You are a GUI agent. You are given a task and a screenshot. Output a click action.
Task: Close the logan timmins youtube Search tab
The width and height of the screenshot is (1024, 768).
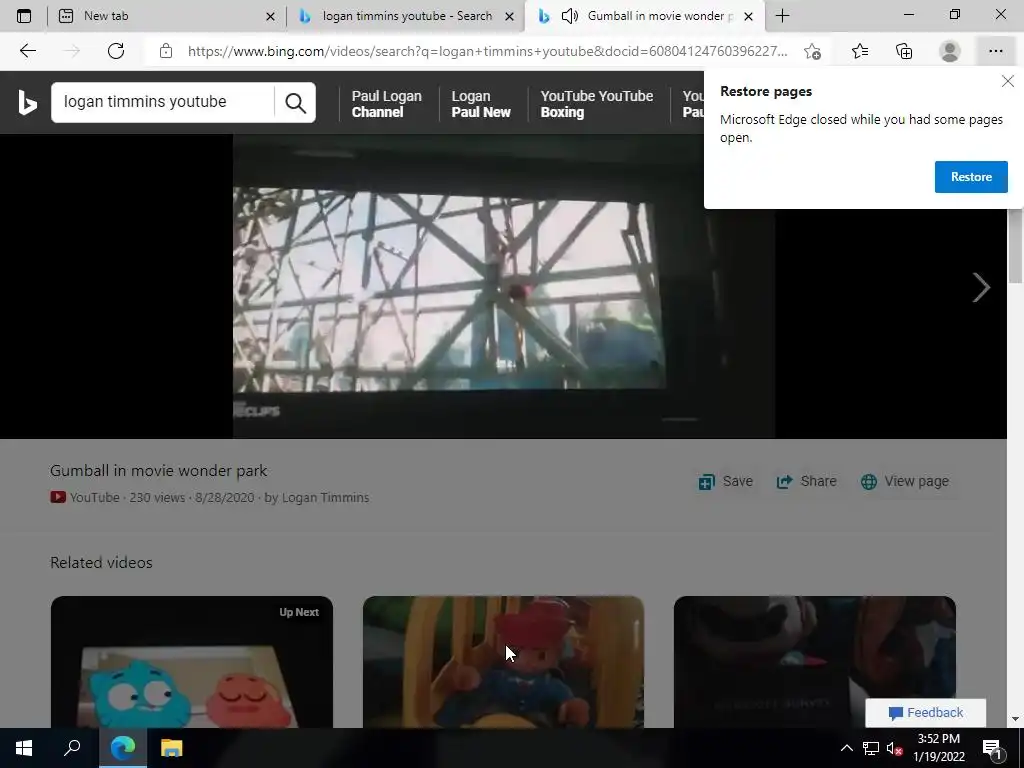click(x=509, y=16)
